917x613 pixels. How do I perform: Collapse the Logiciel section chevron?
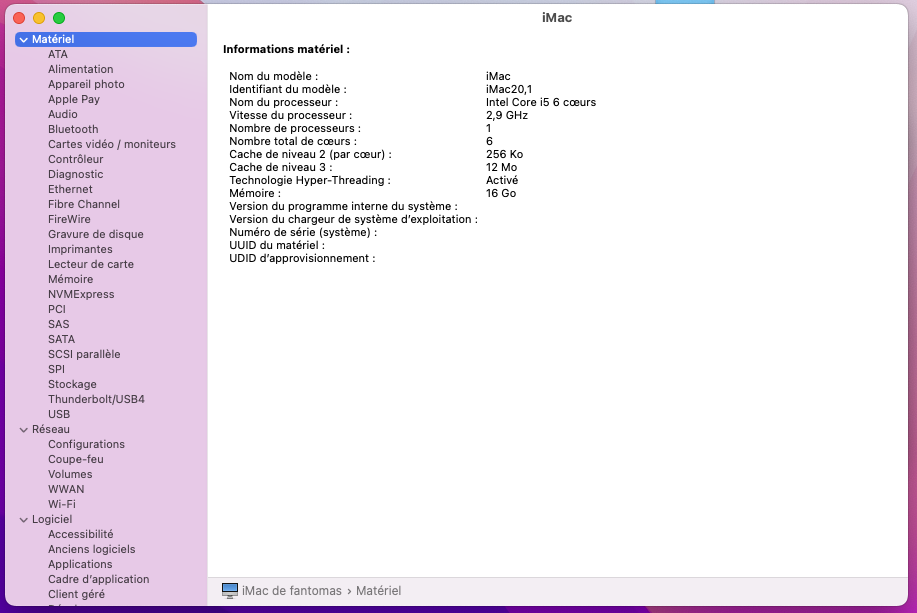point(24,519)
